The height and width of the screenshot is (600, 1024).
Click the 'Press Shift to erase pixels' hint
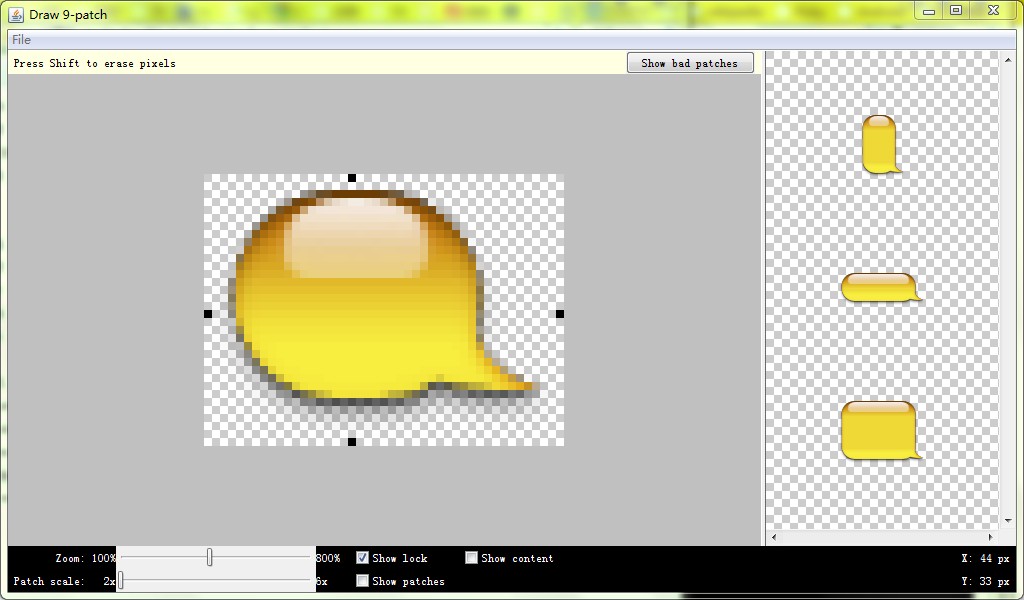(x=95, y=63)
